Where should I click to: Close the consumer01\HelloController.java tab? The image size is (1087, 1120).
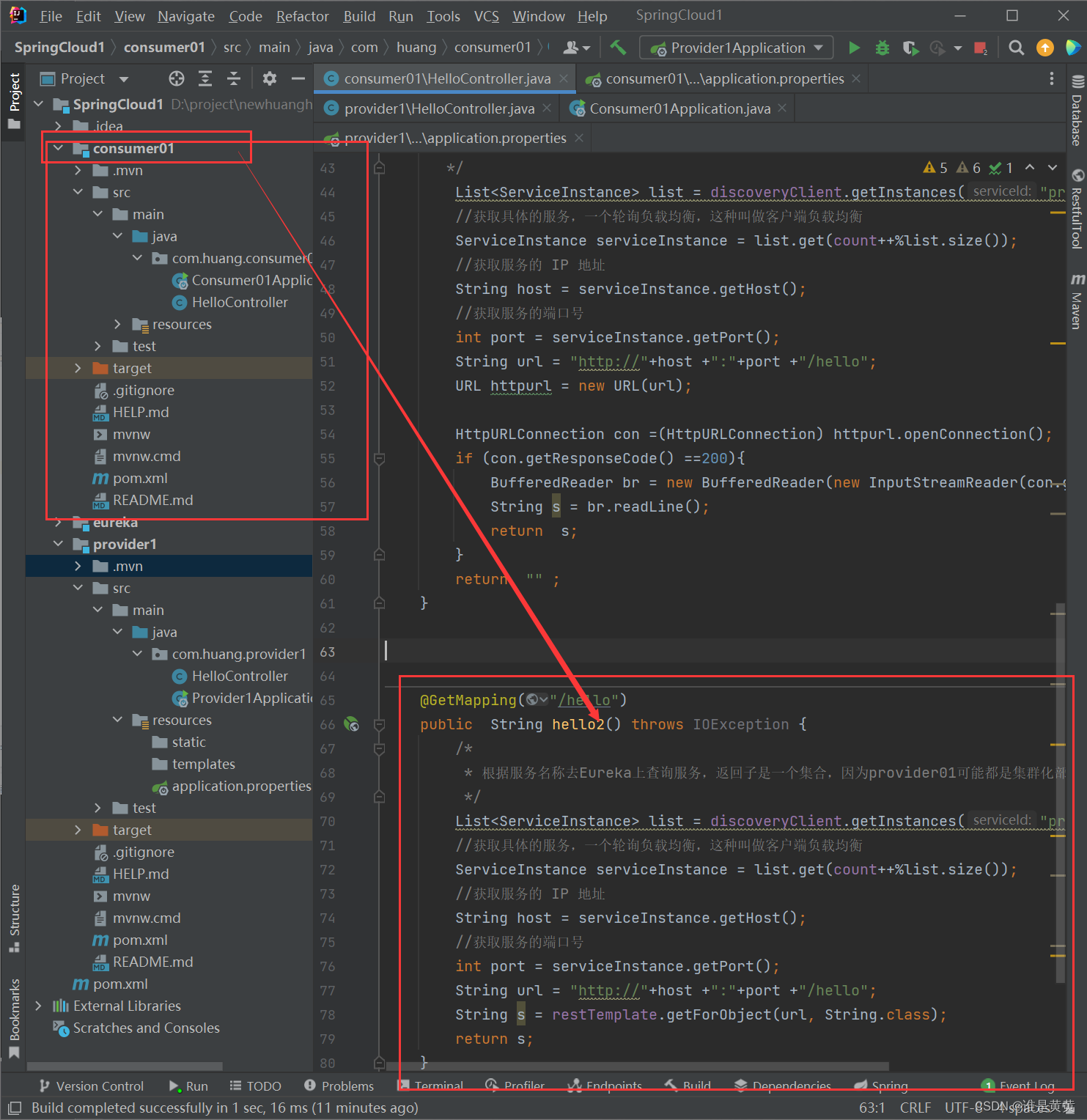563,78
